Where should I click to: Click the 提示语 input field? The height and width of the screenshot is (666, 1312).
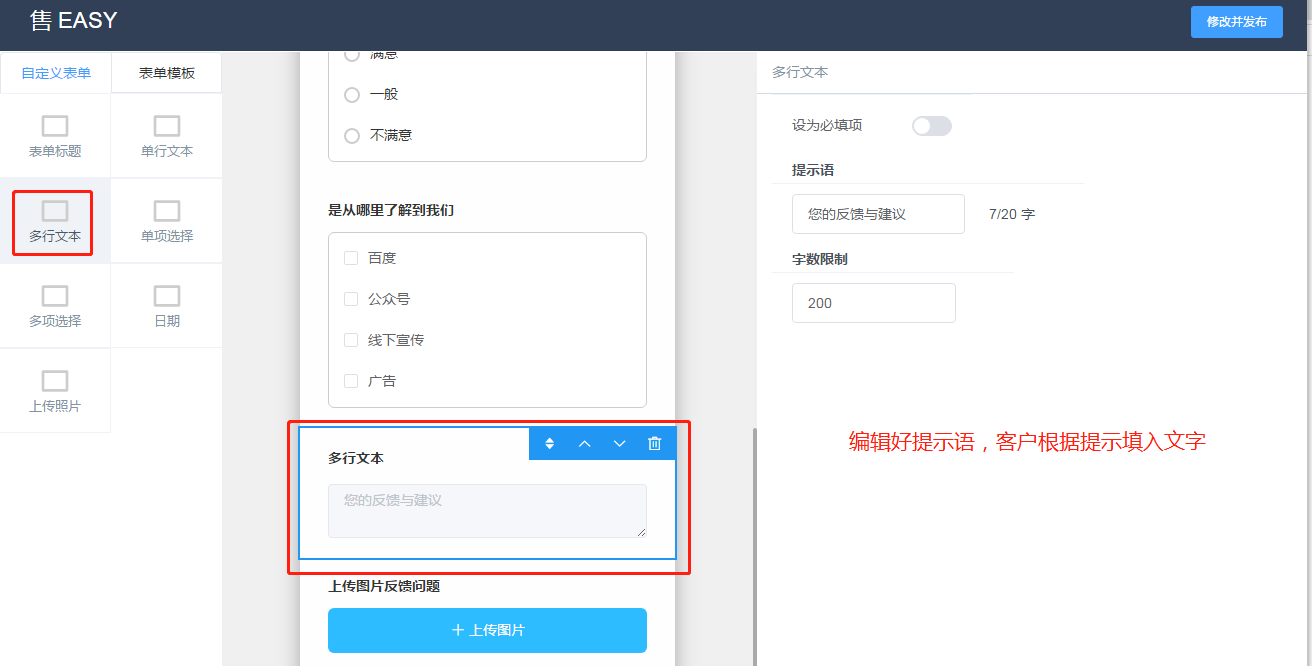click(x=878, y=214)
